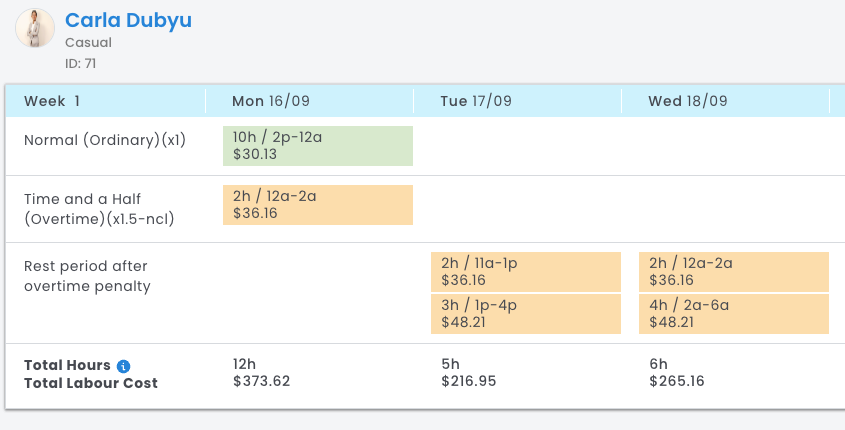Viewport: 845px width, 430px height.
Task: Click Carla Dubyu's profile avatar
Action: tap(35, 28)
